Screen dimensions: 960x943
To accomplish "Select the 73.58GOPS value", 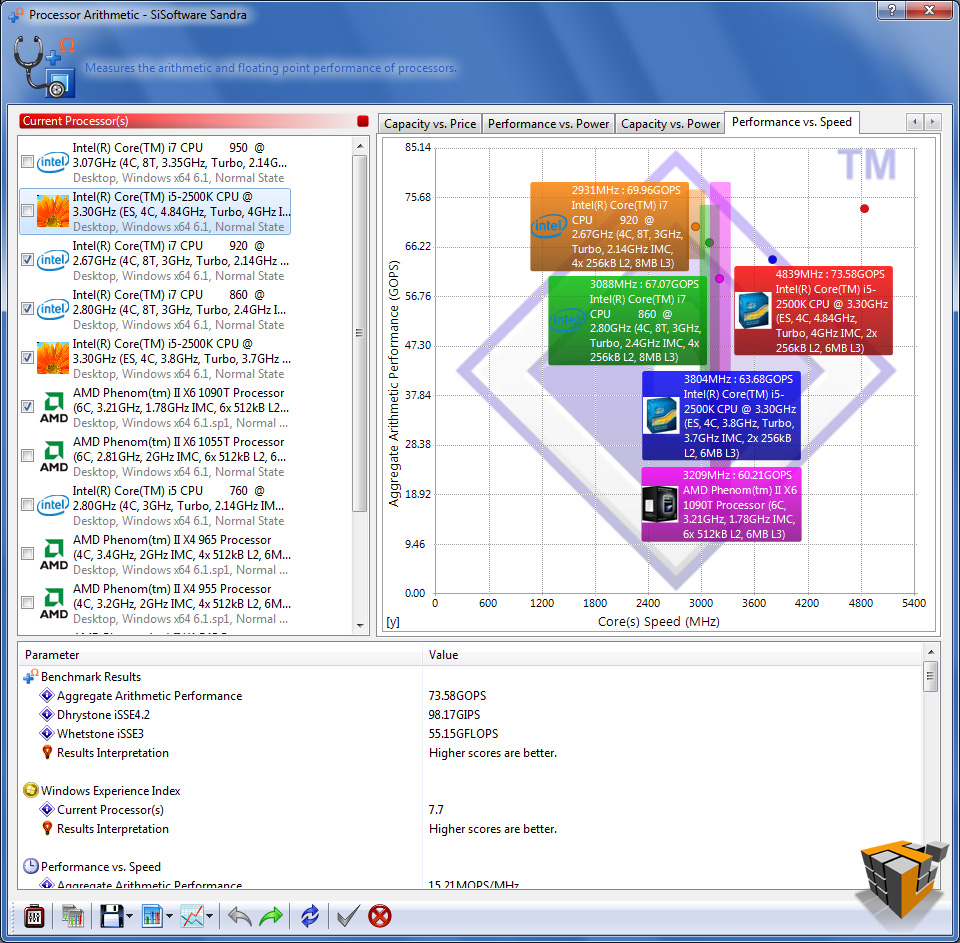I will (x=457, y=696).
